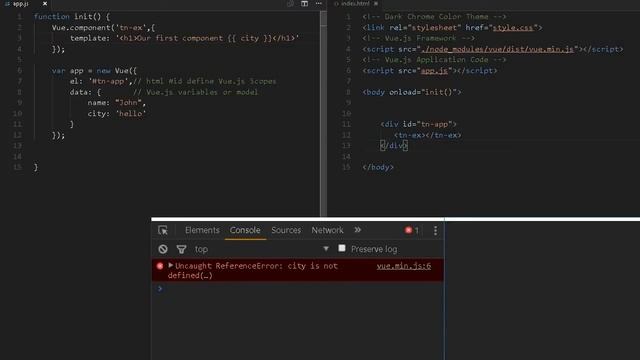Click the body onload="init()" line
640x360 pixels.
(x=412, y=92)
